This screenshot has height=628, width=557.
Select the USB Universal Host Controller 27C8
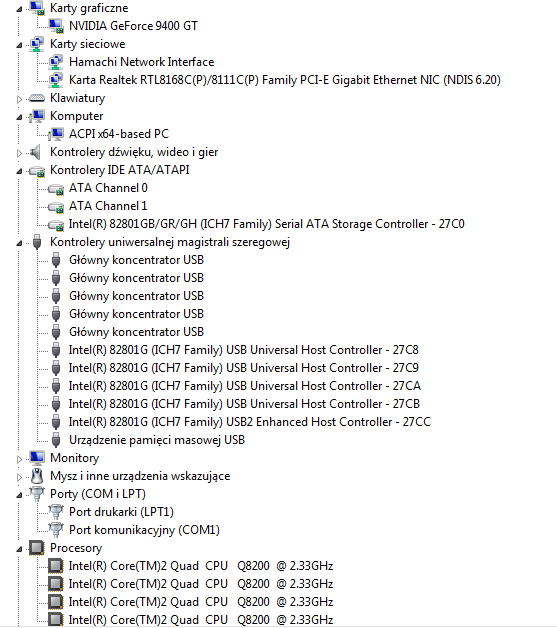[243, 350]
